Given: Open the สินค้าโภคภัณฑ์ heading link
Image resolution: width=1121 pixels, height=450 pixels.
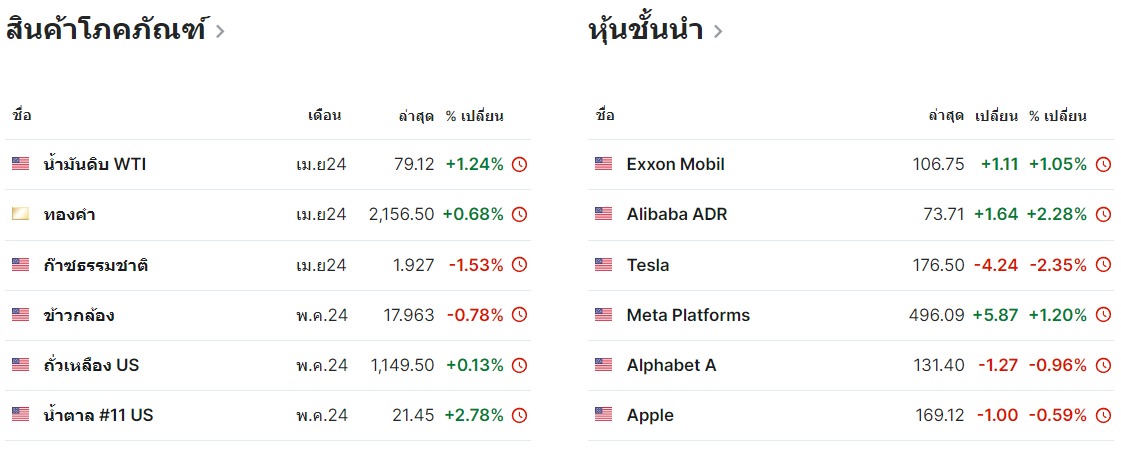Looking at the screenshot, I should pos(106,30).
